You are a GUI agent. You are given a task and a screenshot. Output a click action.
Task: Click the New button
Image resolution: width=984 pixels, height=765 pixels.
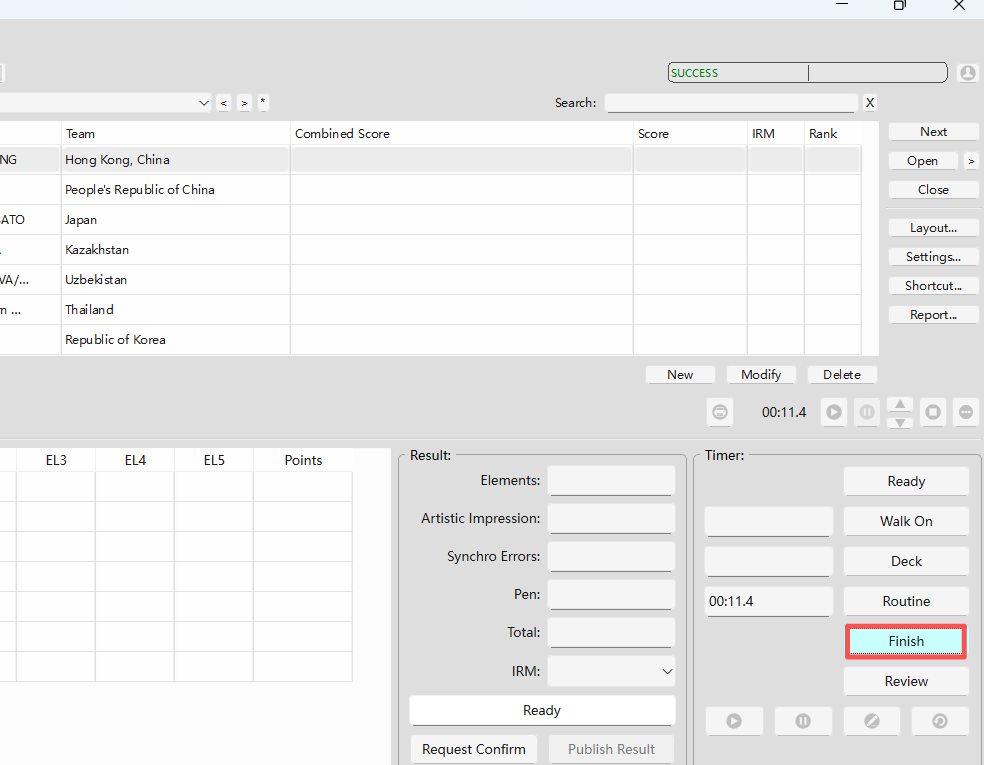pyautogui.click(x=680, y=375)
